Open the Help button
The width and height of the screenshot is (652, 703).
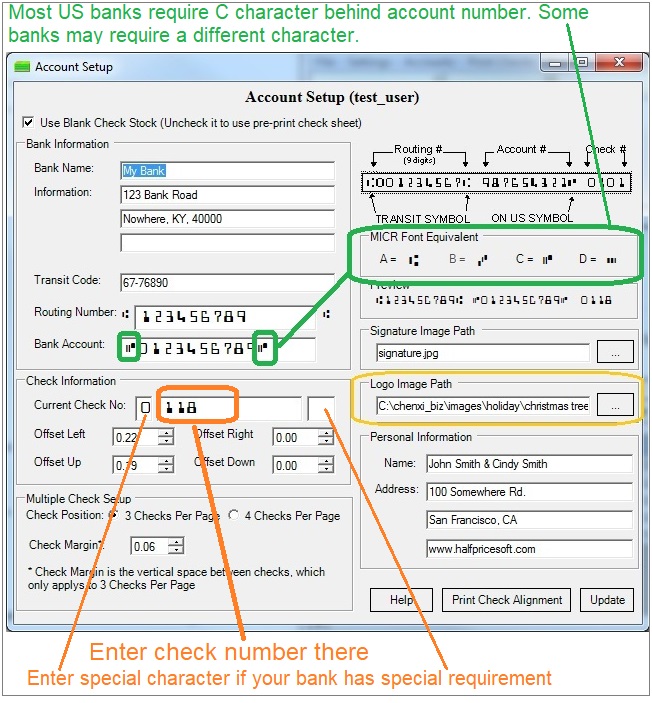click(x=401, y=600)
